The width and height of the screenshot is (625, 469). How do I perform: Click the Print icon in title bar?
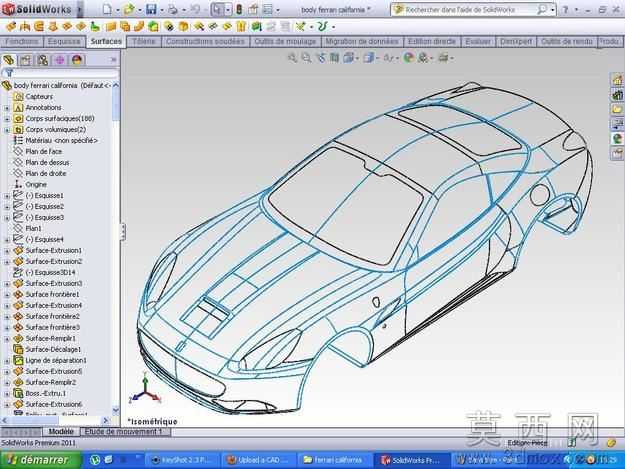coord(173,9)
